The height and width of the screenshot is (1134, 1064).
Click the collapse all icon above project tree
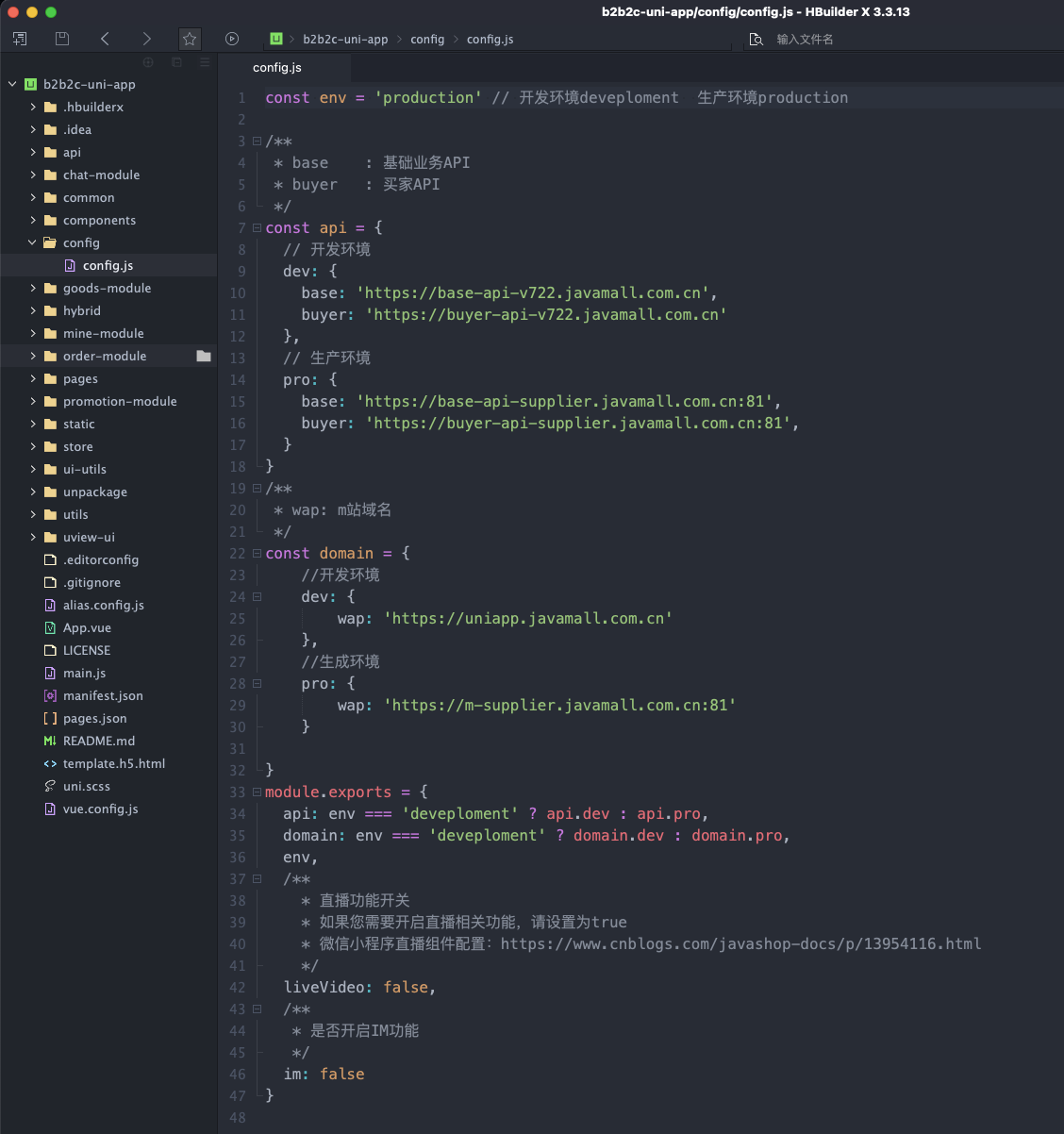[x=176, y=62]
